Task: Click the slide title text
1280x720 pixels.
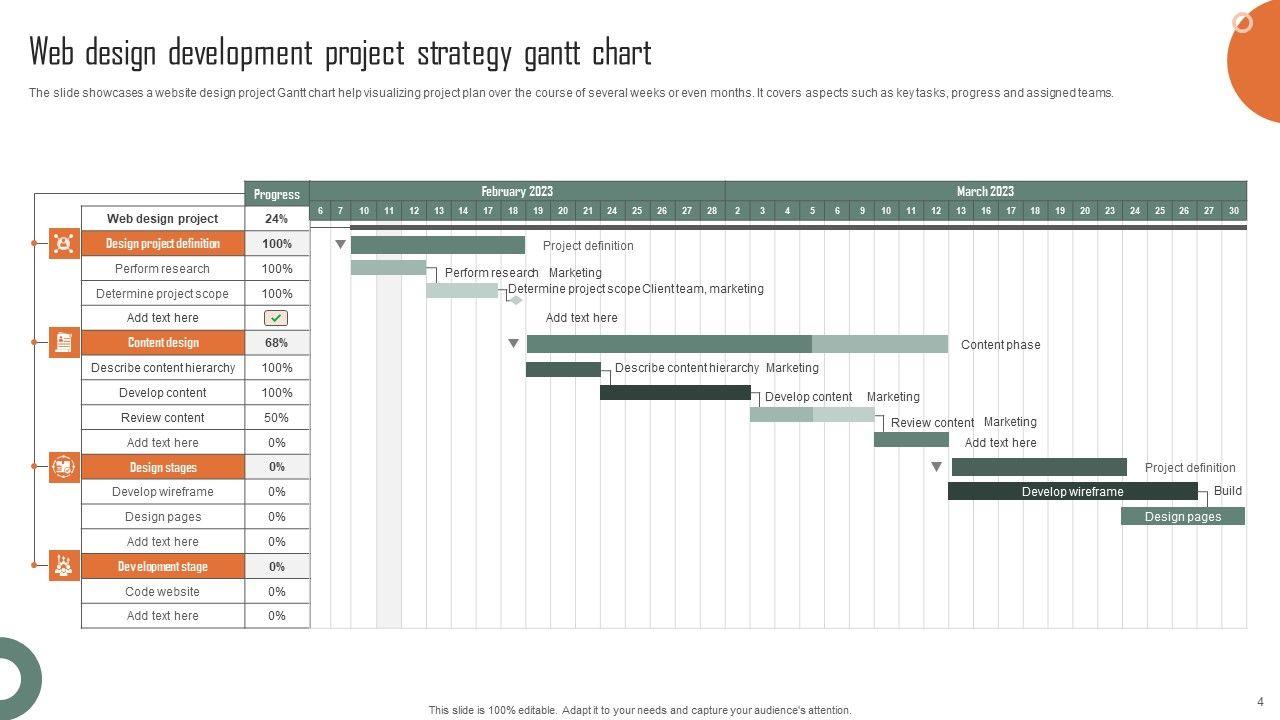Action: [x=340, y=52]
